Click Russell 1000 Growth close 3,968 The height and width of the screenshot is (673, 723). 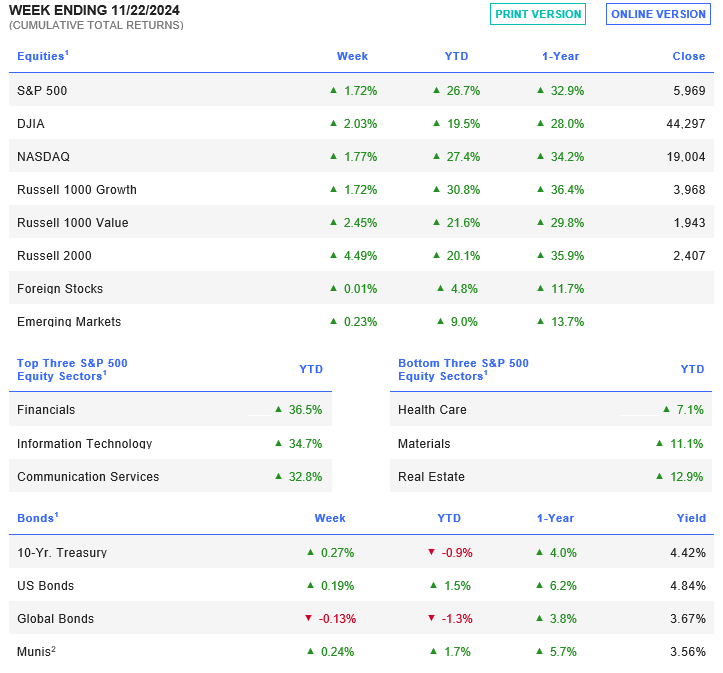click(689, 190)
